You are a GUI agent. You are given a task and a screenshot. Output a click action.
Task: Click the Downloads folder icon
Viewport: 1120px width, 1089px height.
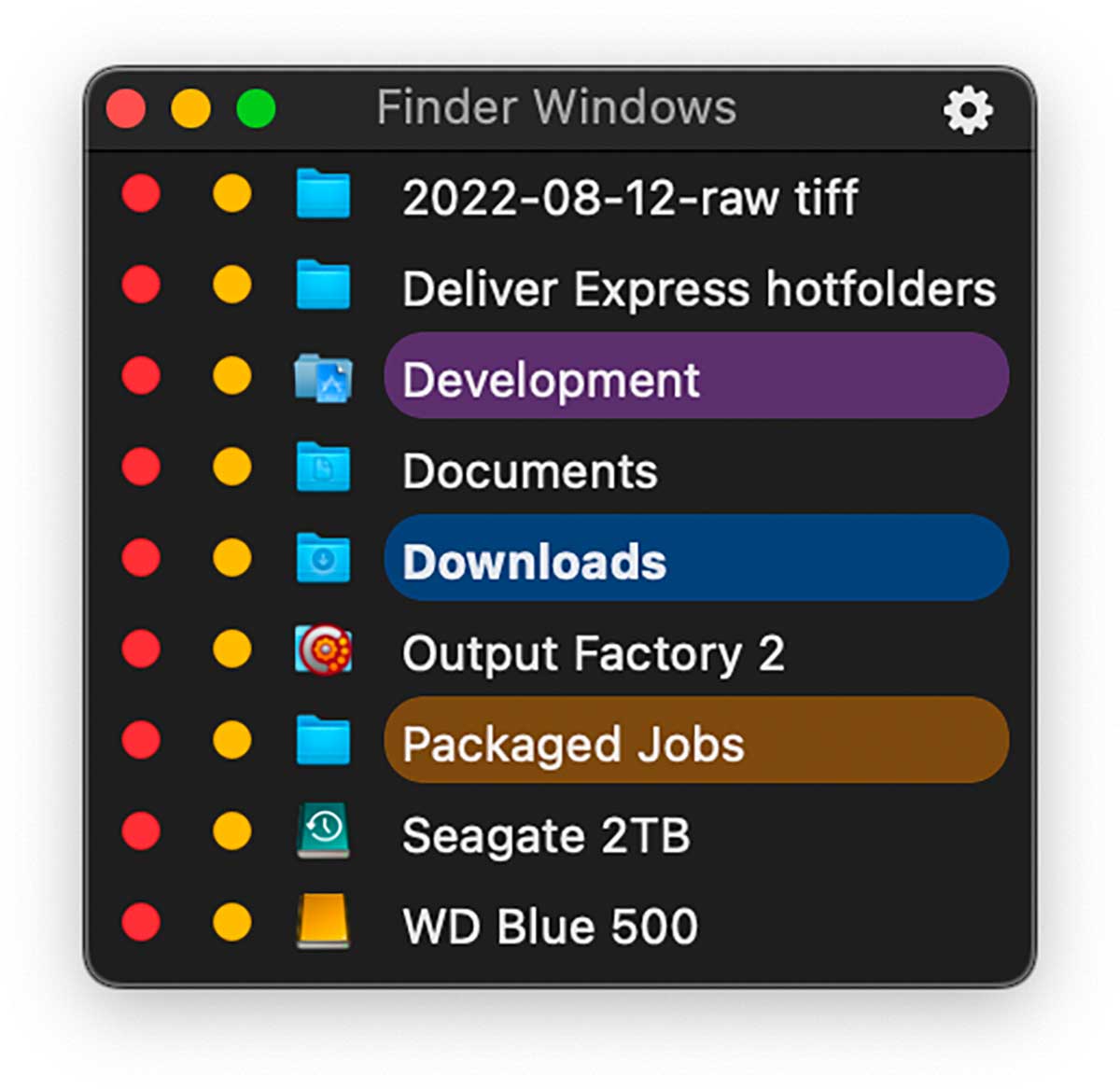pos(323,559)
